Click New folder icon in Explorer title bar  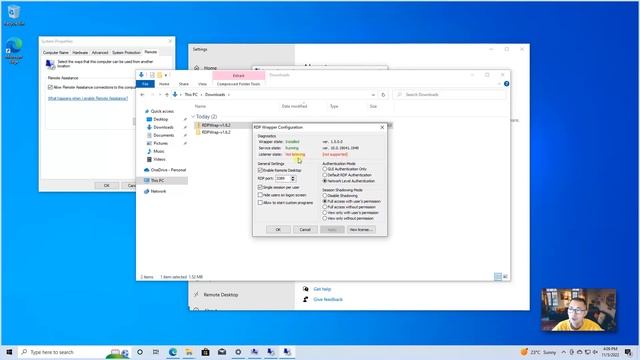[x=159, y=75]
